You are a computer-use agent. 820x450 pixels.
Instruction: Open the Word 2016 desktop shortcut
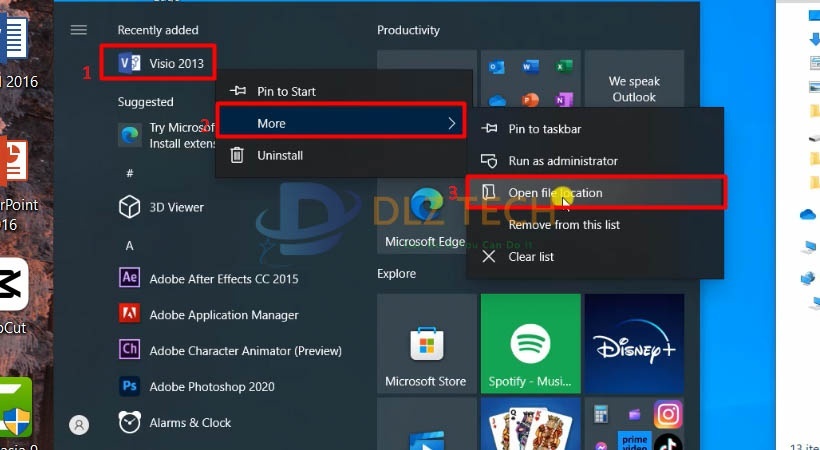tap(16, 51)
